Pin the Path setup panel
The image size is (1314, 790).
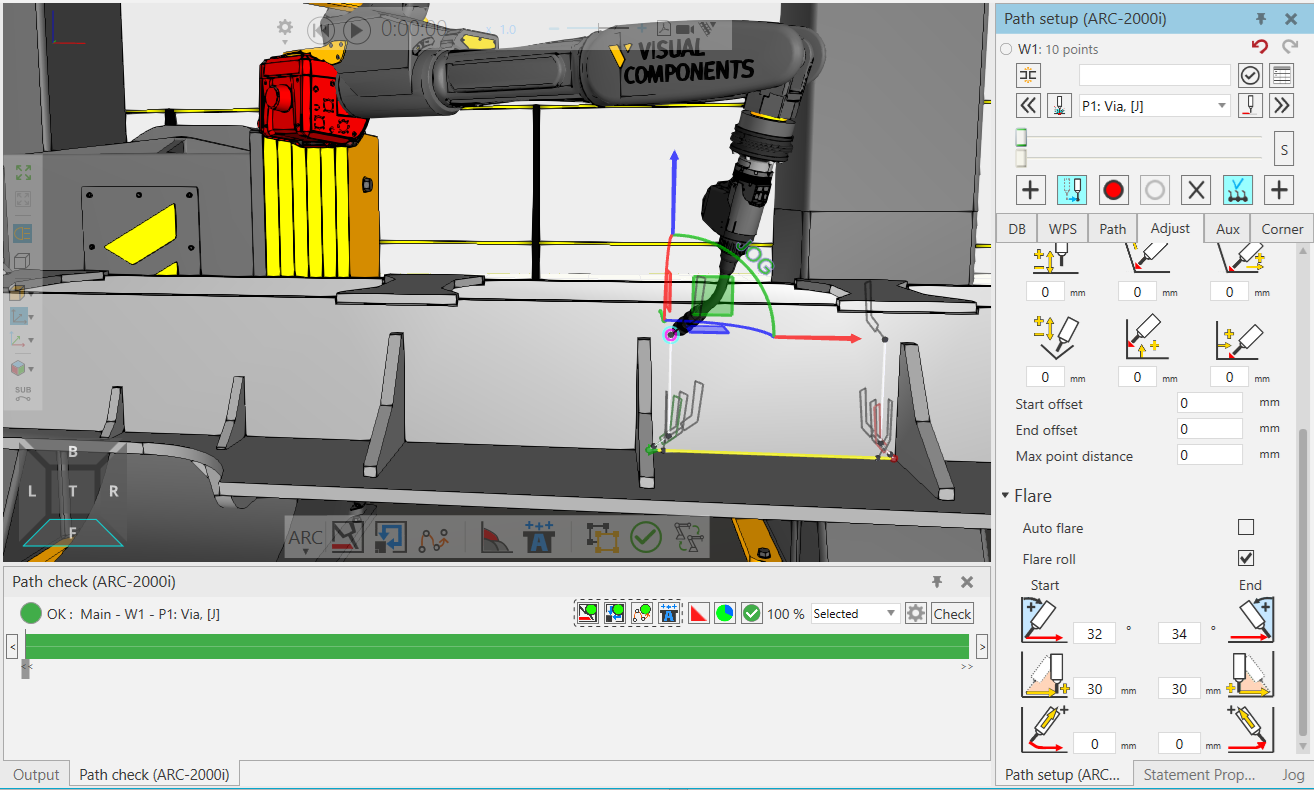click(1262, 19)
